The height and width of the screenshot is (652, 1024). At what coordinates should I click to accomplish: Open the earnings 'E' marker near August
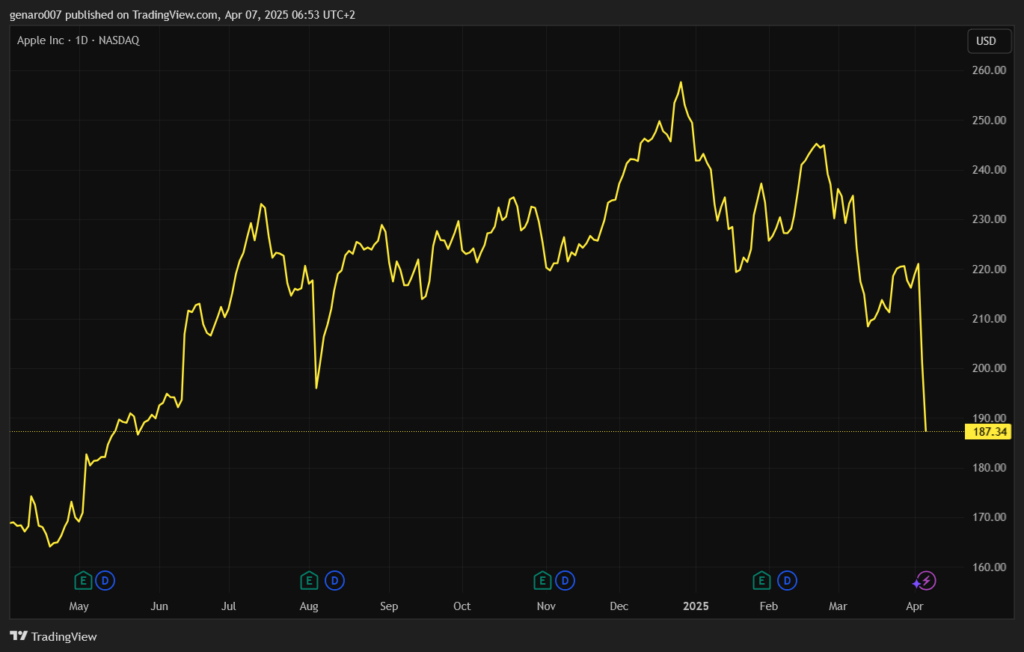pyautogui.click(x=310, y=580)
